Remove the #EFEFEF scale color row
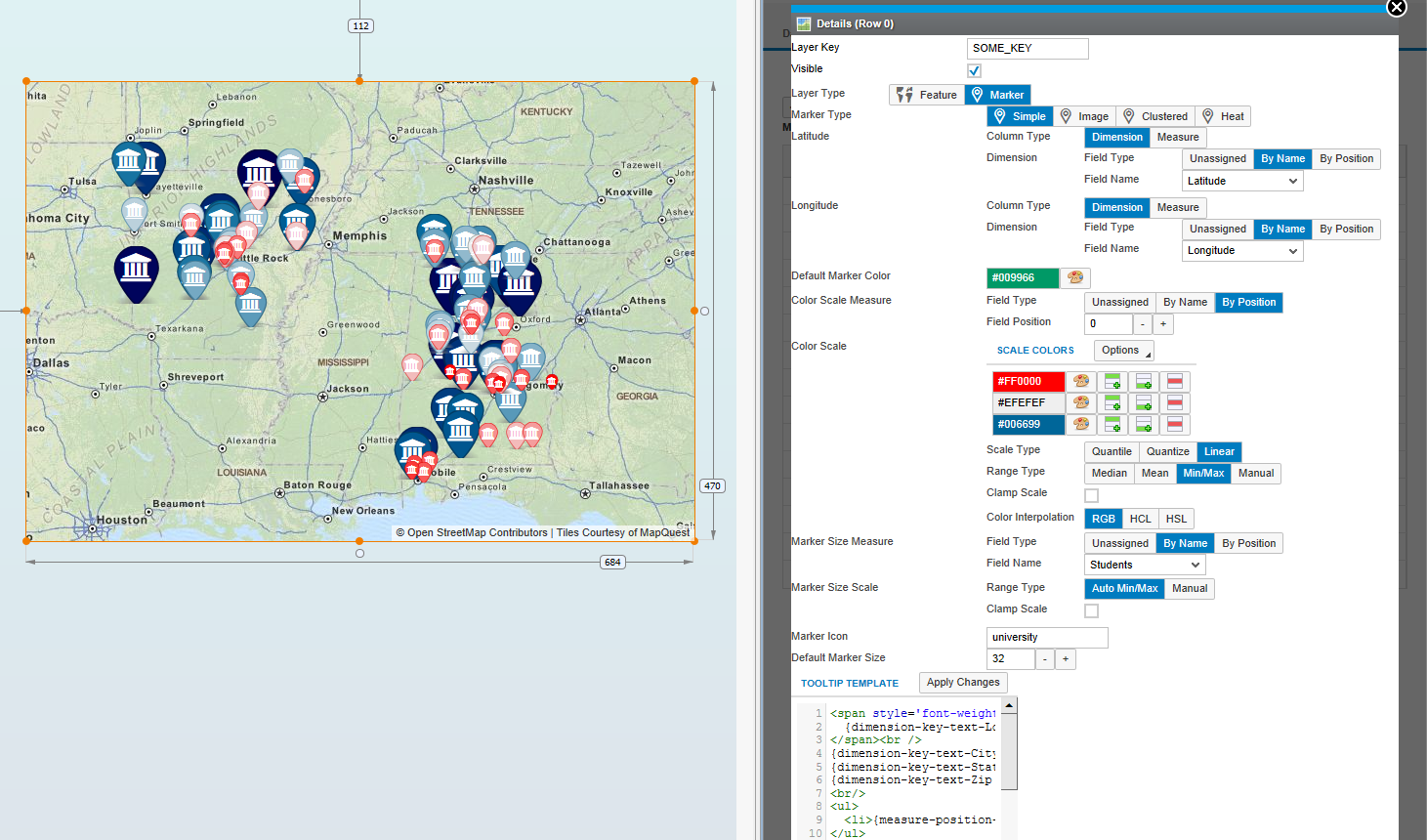 (x=1175, y=403)
